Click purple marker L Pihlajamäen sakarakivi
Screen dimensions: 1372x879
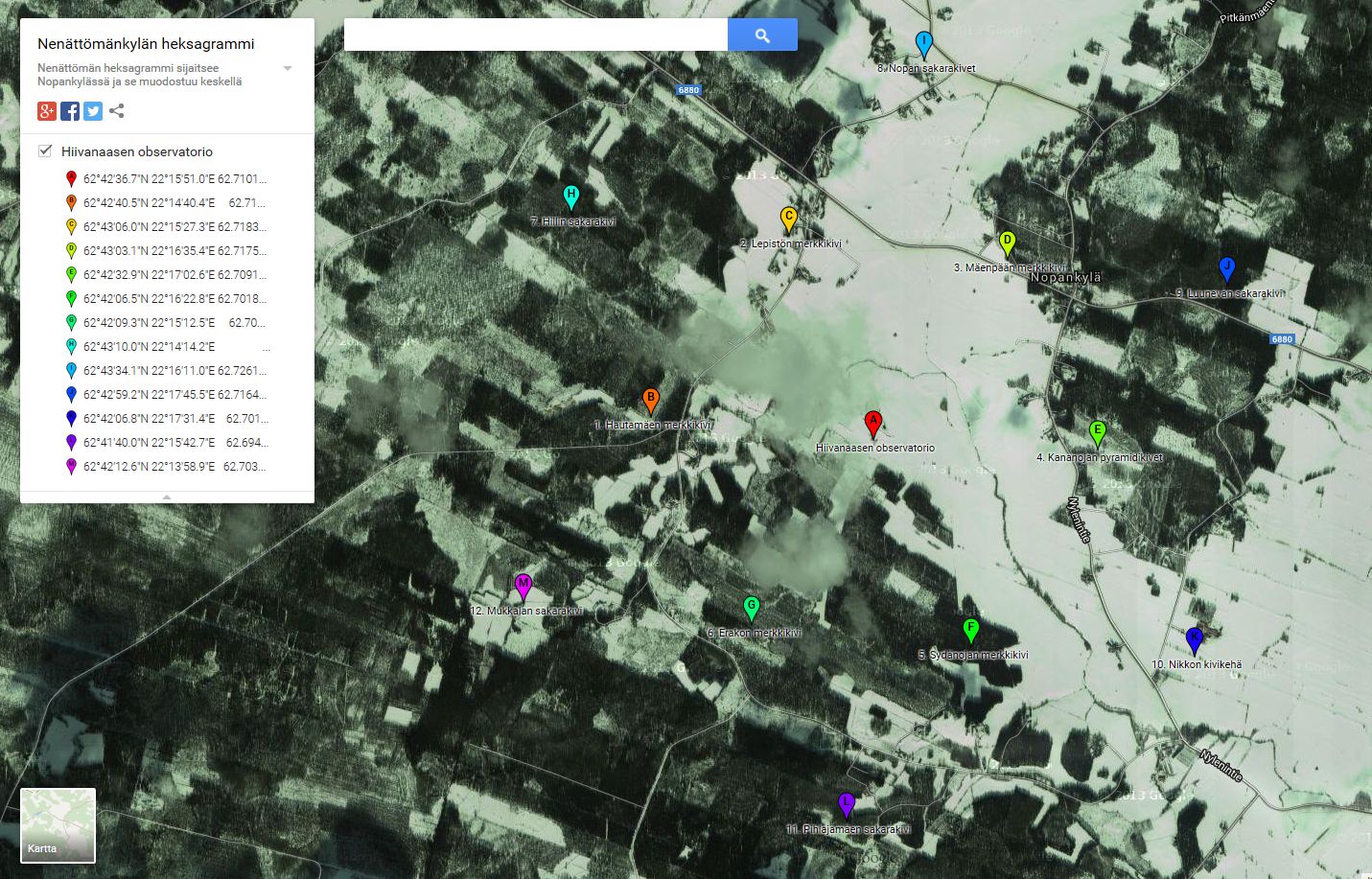pos(846,803)
